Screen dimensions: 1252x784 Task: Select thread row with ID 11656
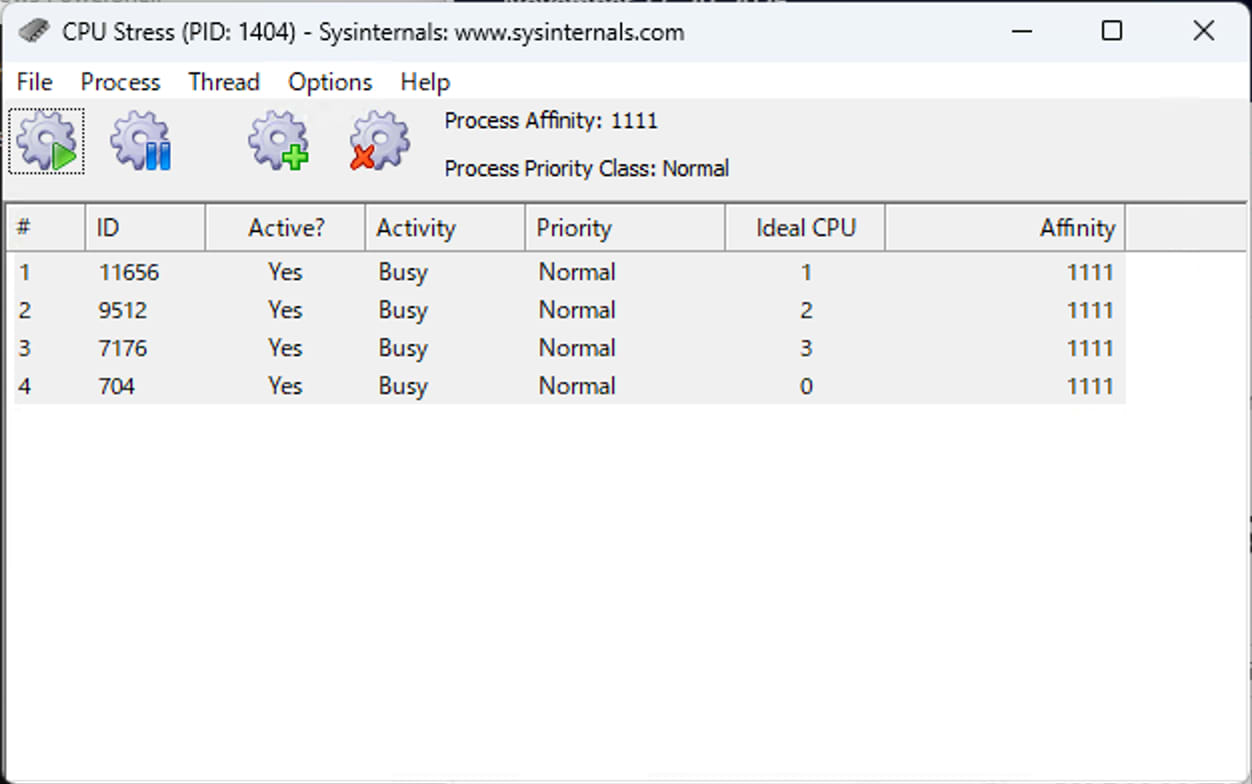click(x=566, y=272)
